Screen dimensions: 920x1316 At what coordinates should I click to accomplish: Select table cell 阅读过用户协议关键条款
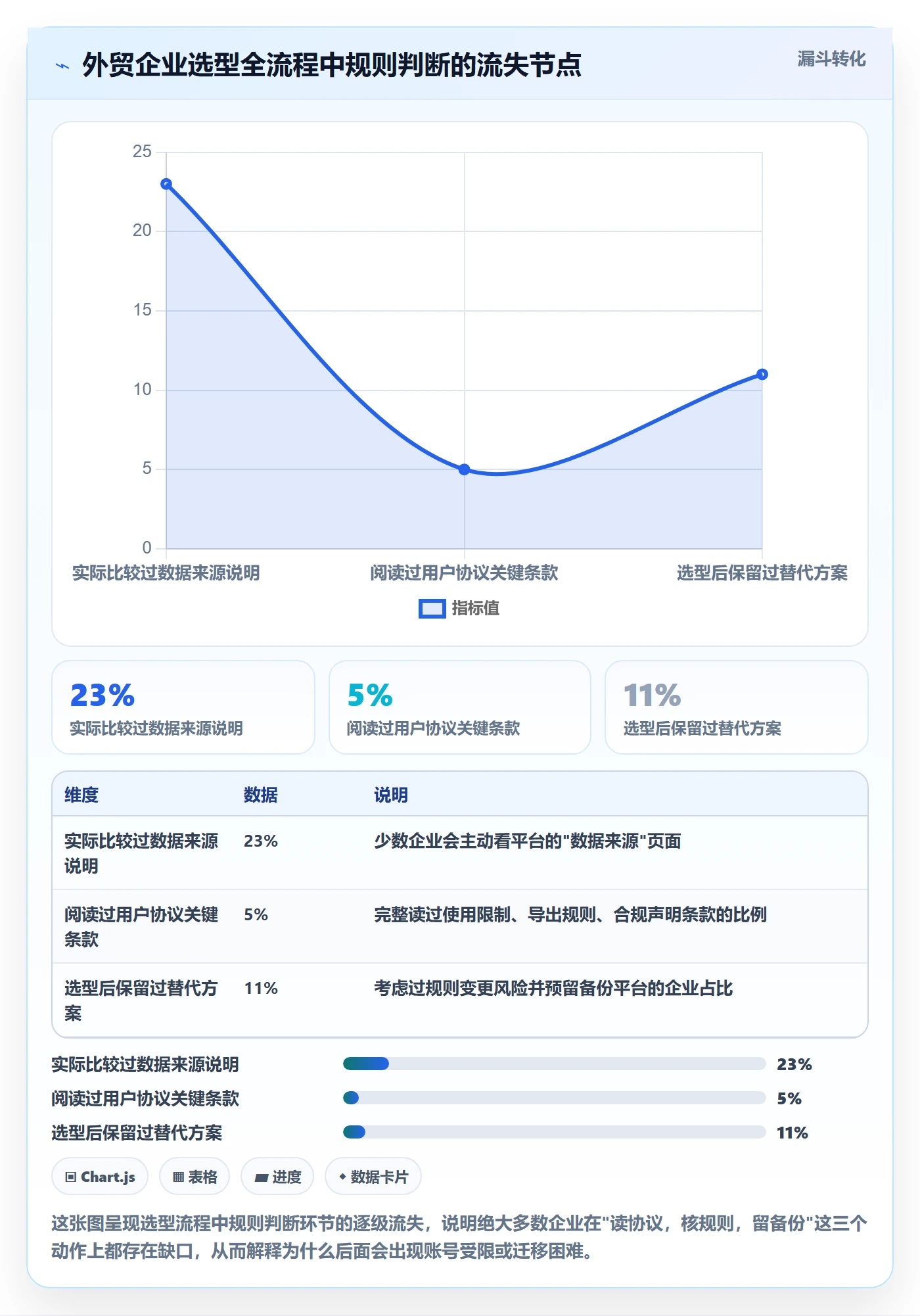click(141, 927)
